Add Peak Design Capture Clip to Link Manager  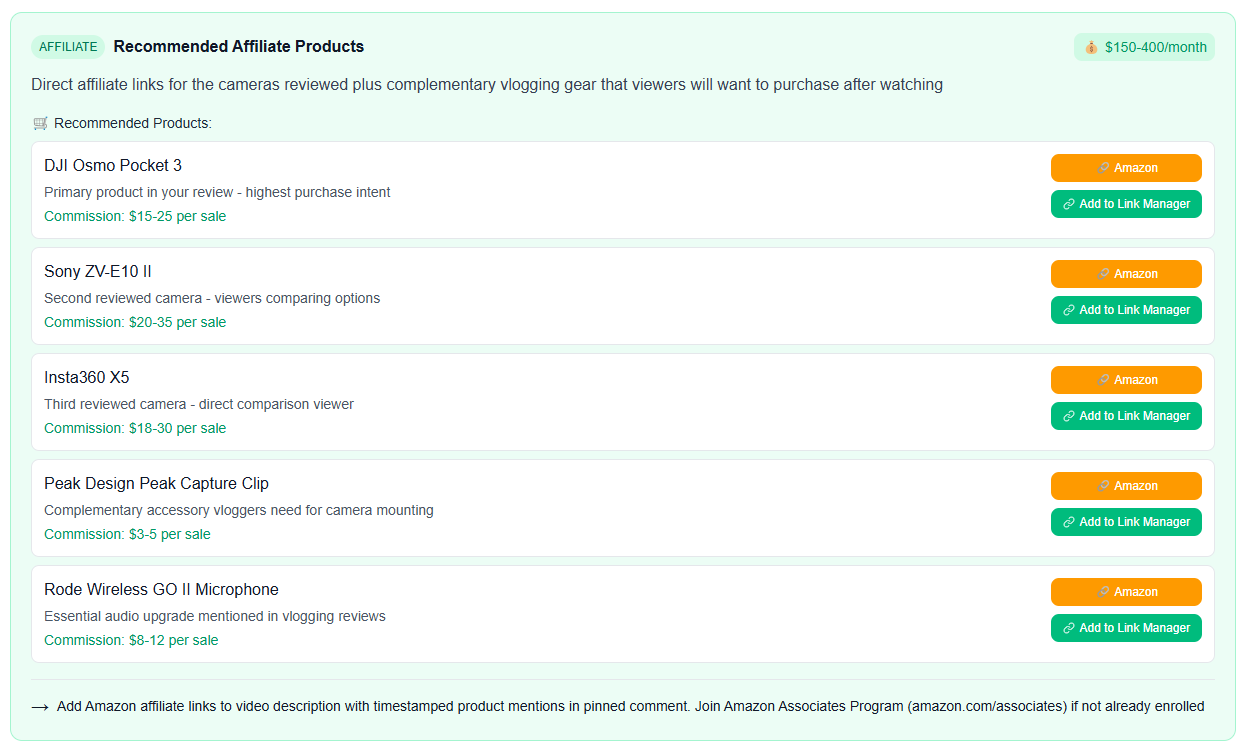tap(1125, 522)
